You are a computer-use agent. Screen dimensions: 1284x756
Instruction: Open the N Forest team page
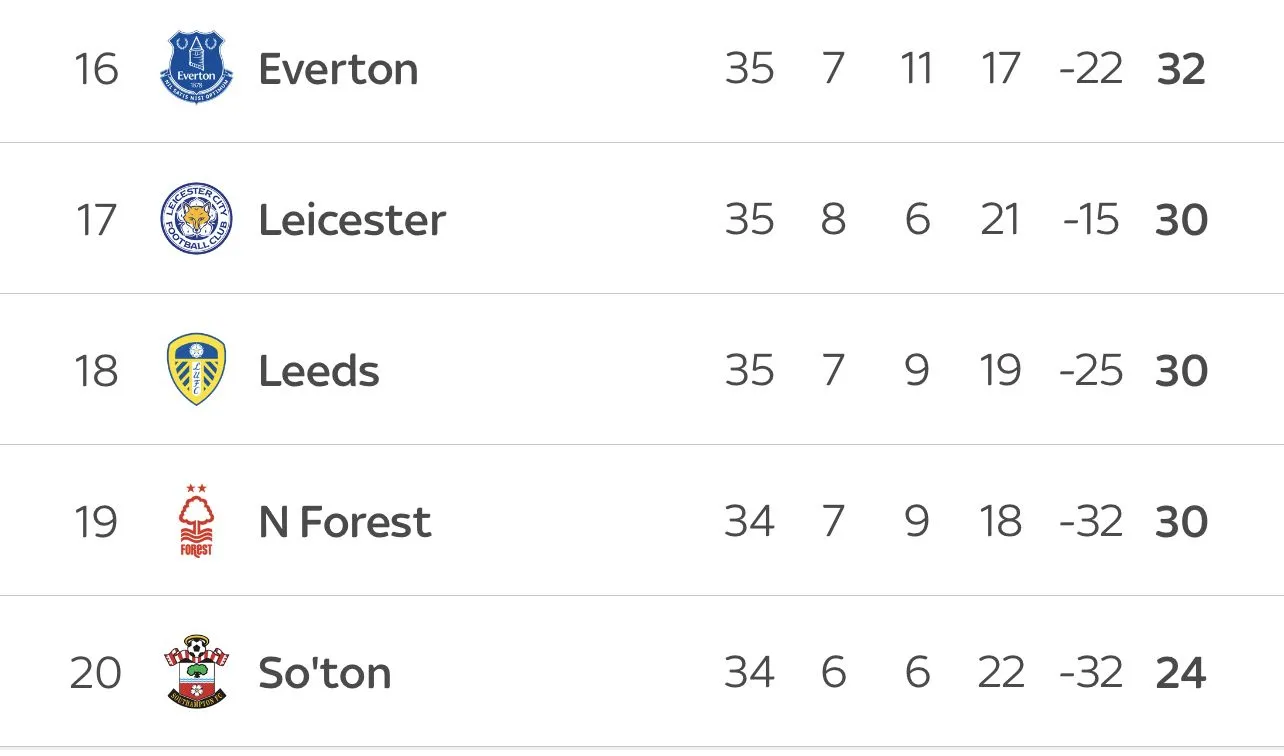pyautogui.click(x=345, y=522)
